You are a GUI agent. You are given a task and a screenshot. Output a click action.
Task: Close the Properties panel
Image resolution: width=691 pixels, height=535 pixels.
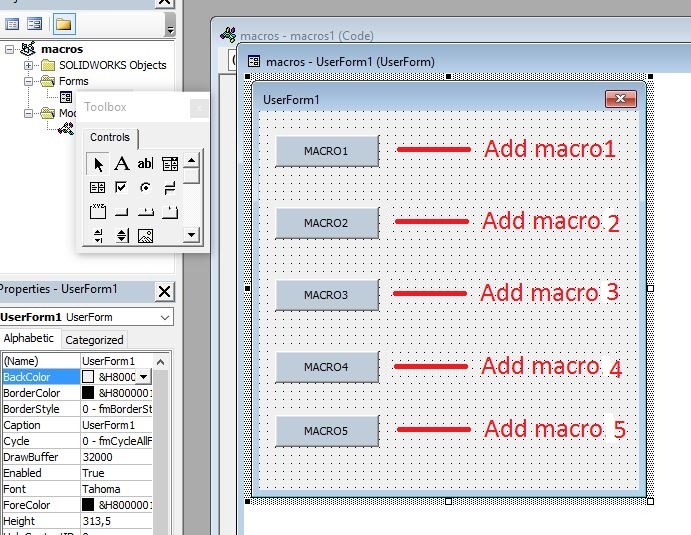164,291
